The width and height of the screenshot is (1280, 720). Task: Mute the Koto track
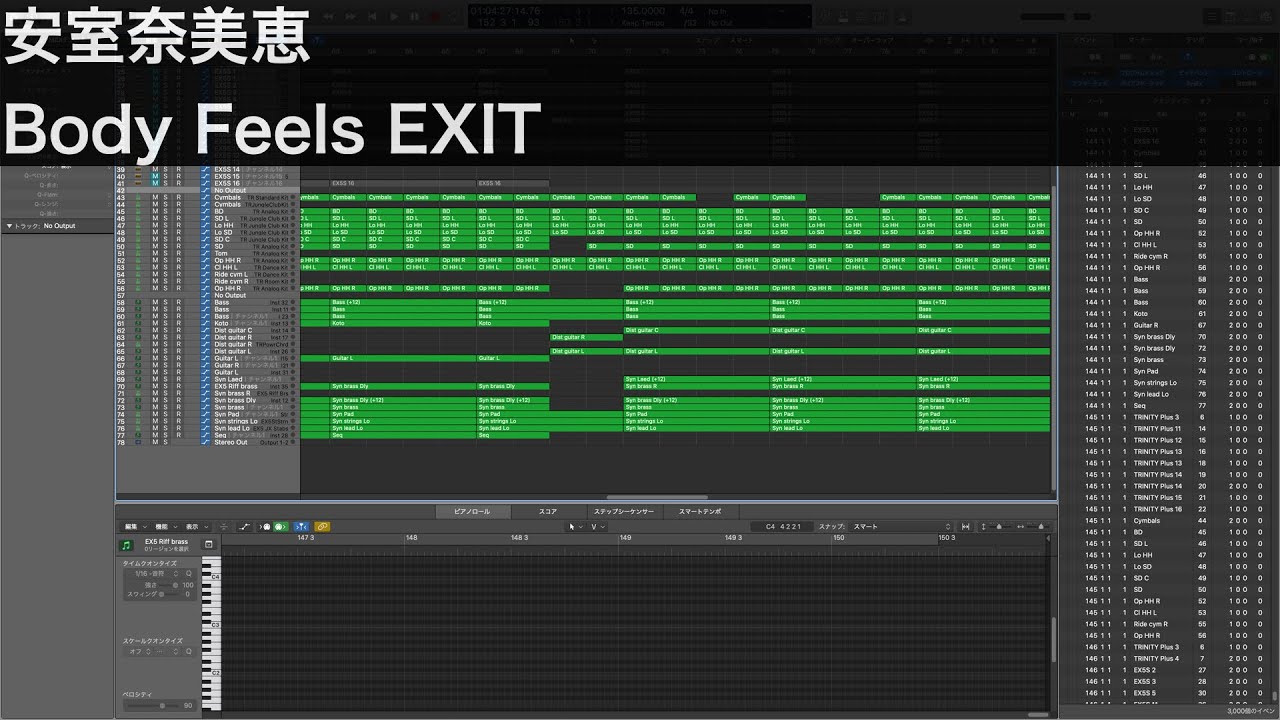[x=155, y=323]
